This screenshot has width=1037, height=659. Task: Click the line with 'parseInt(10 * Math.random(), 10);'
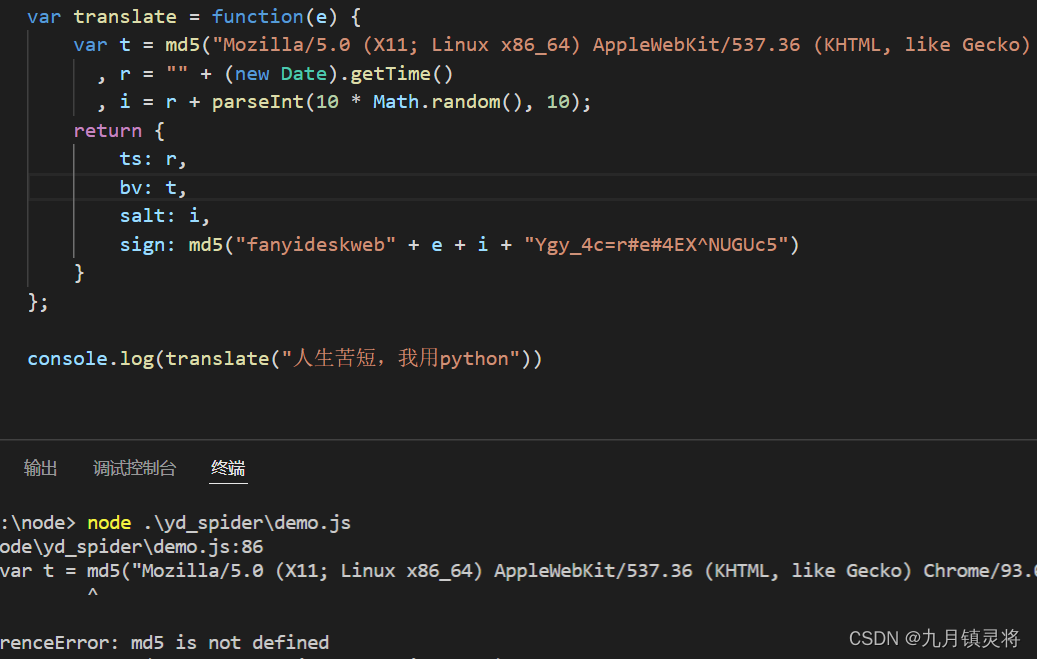343,102
